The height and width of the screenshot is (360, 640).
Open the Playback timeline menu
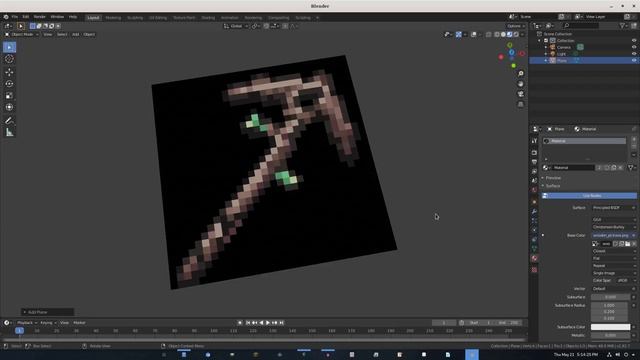tap(27, 323)
